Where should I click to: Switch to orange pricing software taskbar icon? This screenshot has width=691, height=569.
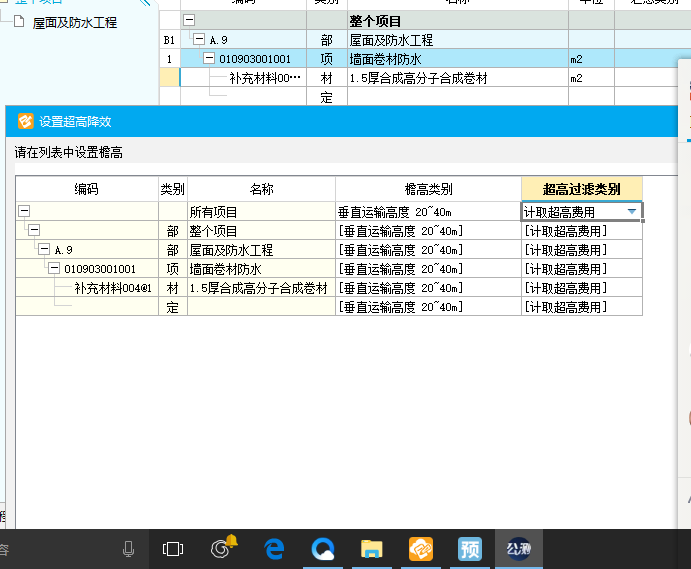click(420, 549)
